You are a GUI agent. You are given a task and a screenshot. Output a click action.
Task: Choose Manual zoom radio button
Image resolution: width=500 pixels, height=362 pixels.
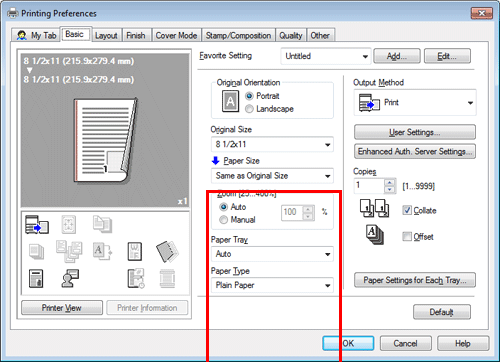coord(224,220)
